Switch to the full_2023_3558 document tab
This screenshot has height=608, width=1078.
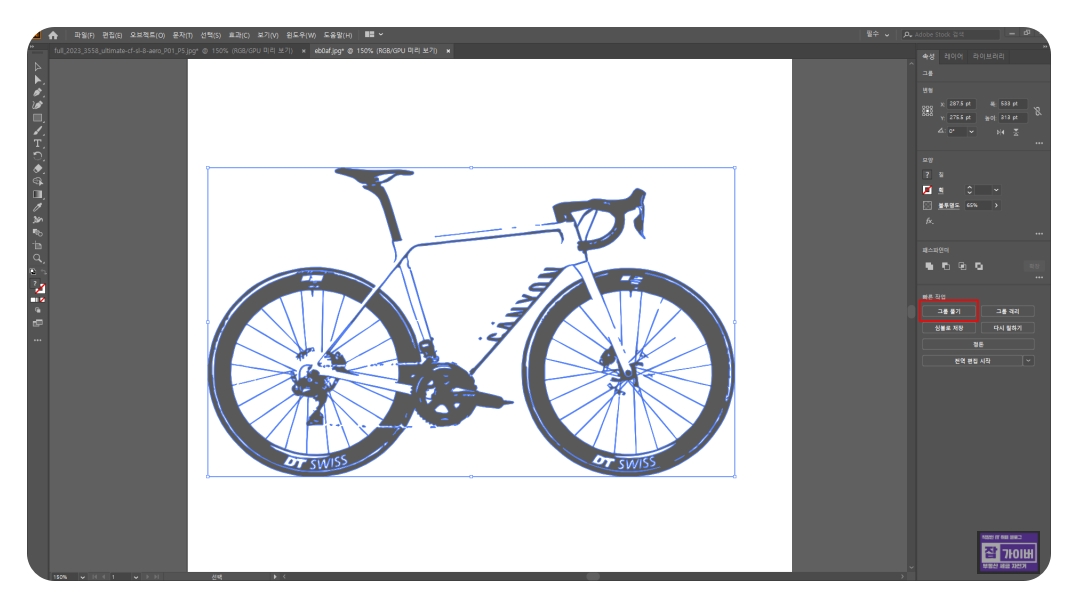(174, 51)
